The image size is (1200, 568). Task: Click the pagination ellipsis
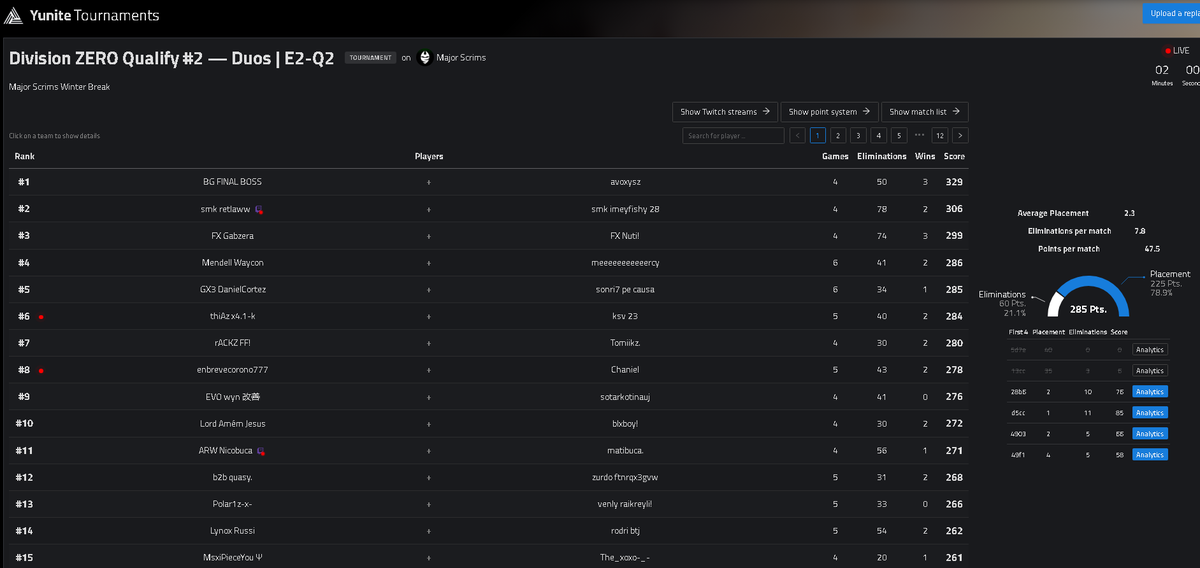[920, 135]
